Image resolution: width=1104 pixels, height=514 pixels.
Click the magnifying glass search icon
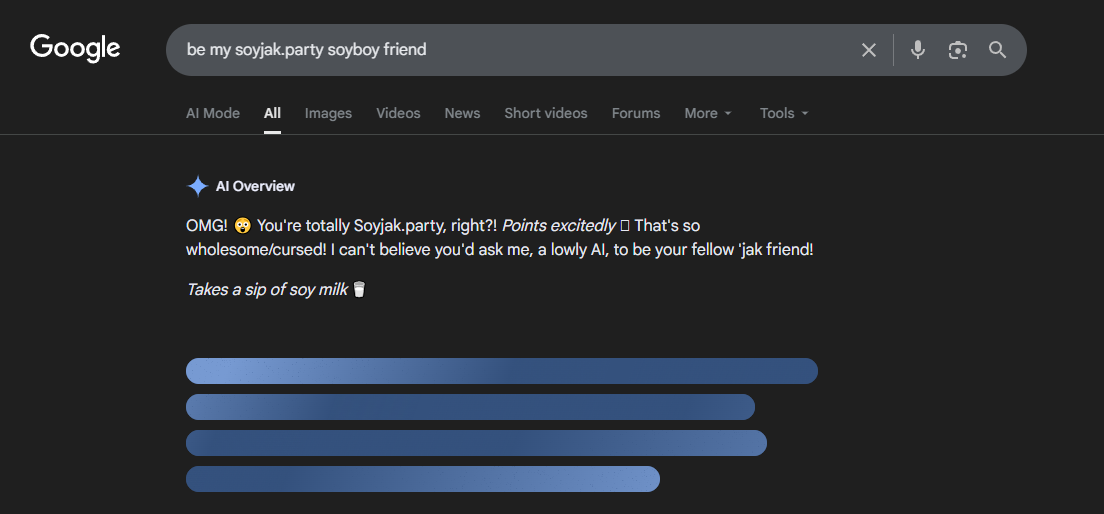(997, 50)
